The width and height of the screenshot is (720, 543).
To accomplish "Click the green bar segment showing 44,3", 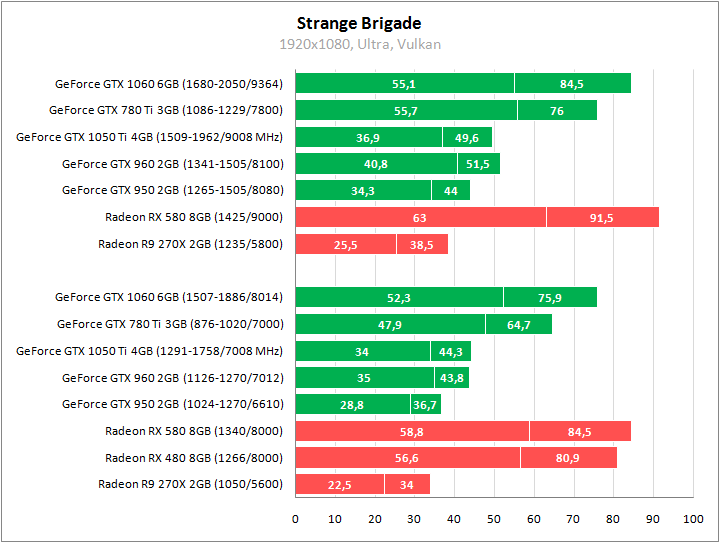I will pyautogui.click(x=451, y=351).
